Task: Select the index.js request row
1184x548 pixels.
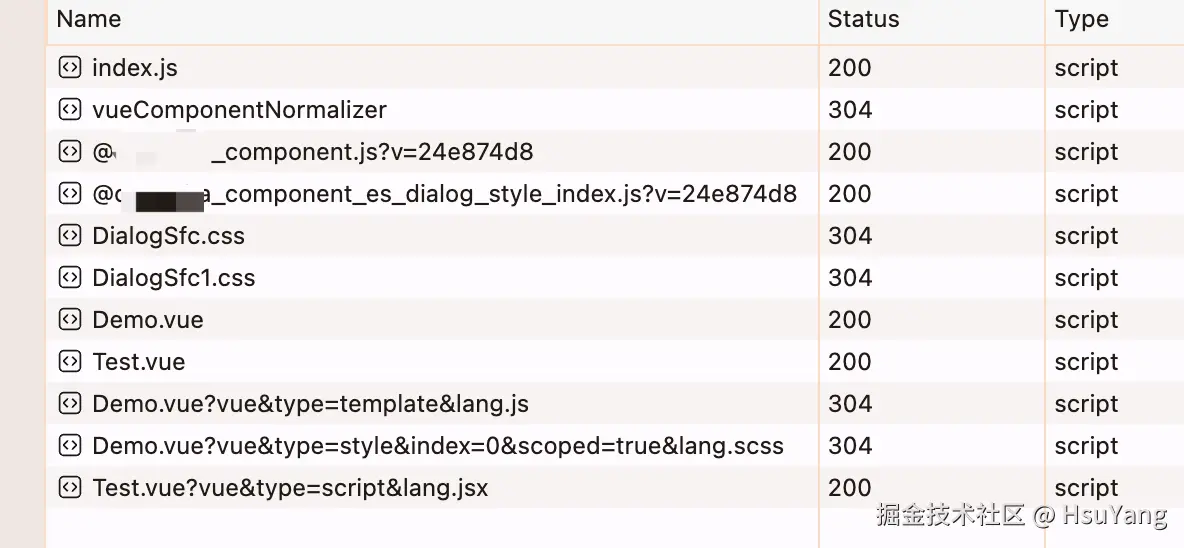Action: pyautogui.click(x=135, y=68)
